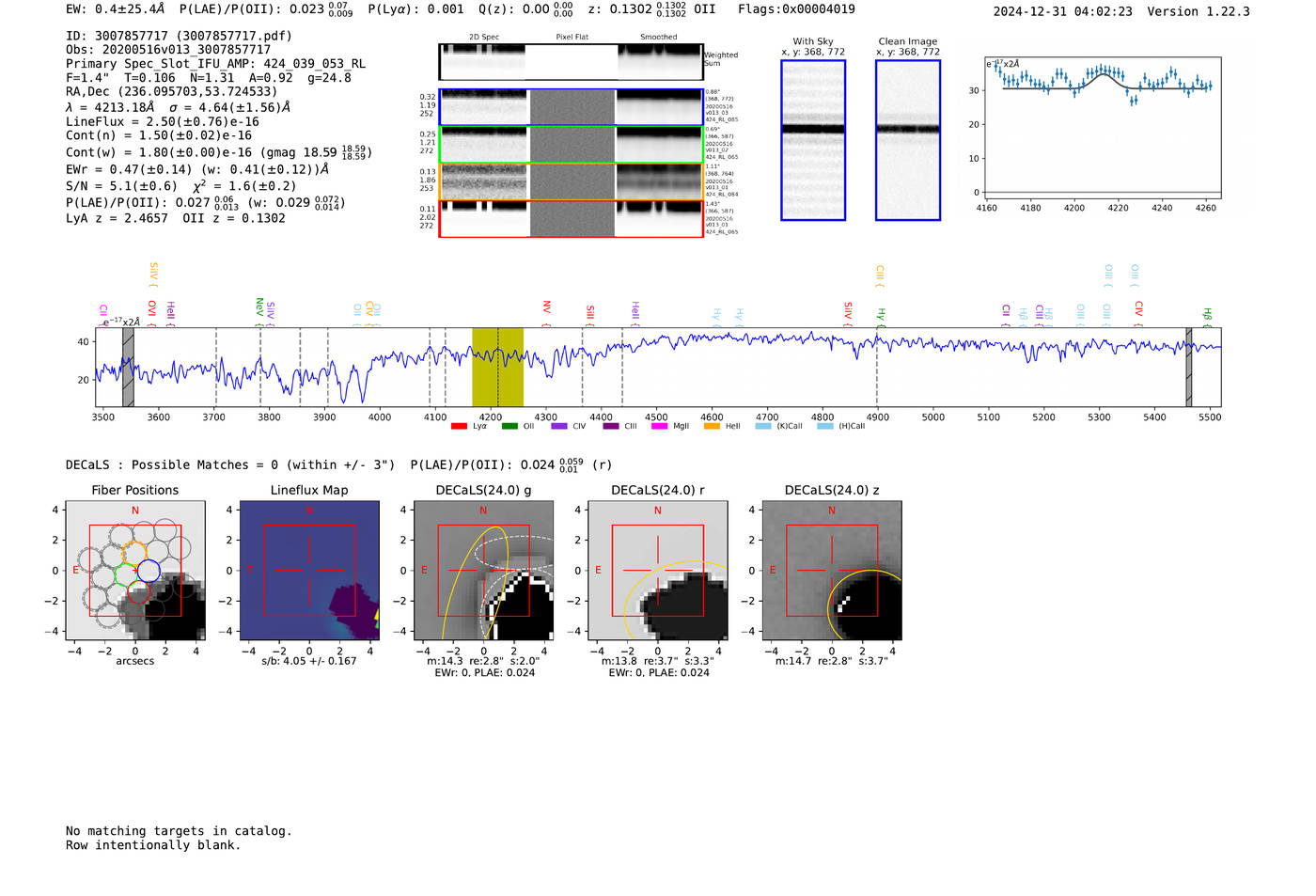Click the 's/b: 4.05 +/- 0.167' caption

[309, 661]
